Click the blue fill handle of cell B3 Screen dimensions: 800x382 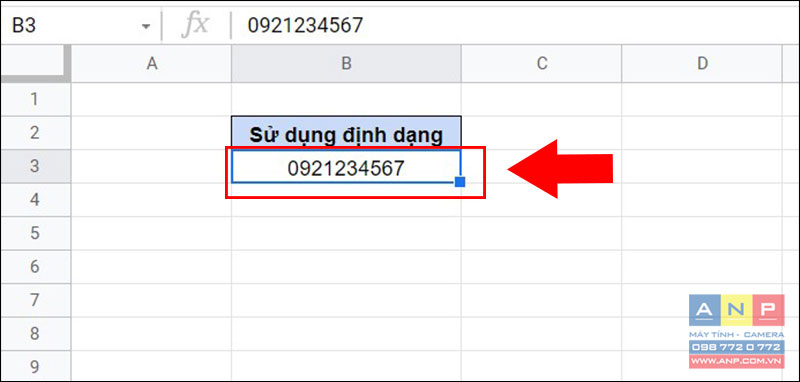coord(460,182)
